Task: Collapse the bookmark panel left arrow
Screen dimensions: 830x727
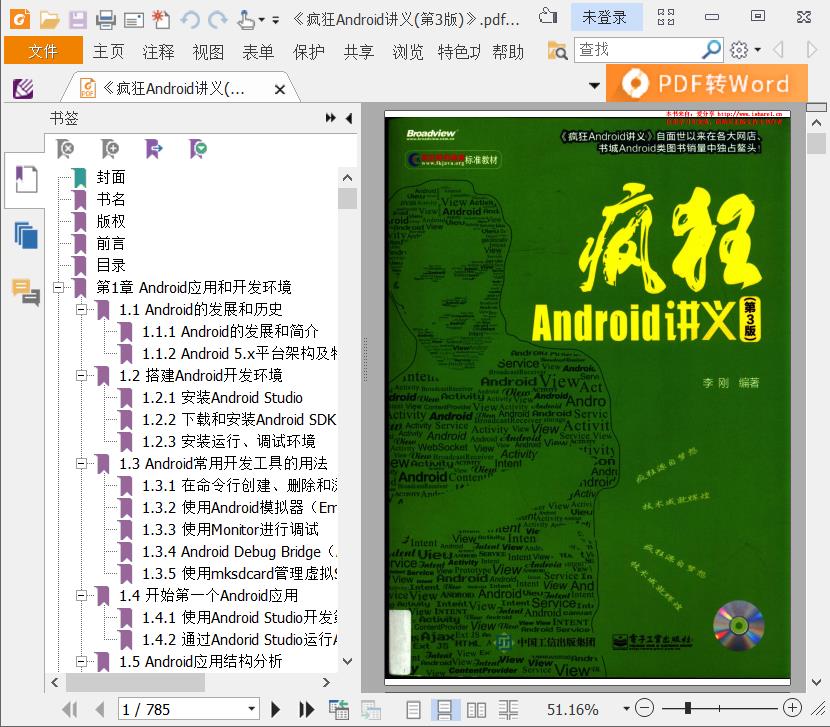Action: (349, 118)
